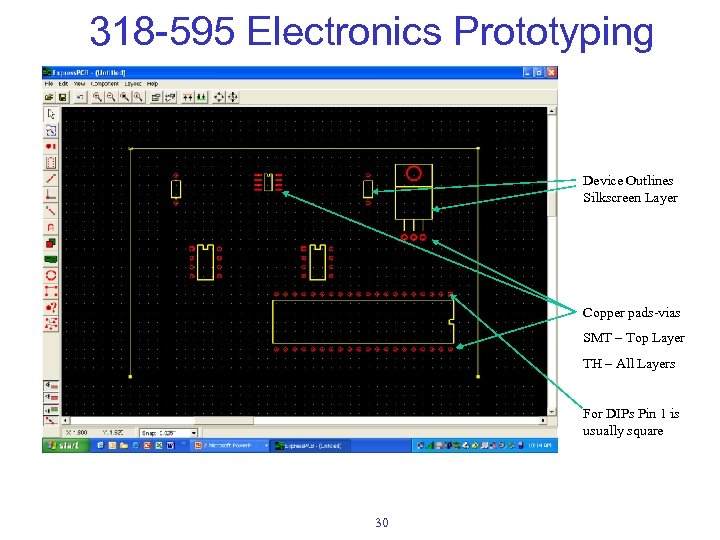720x540 pixels.
Task: Open the File menu
Action: [49, 84]
